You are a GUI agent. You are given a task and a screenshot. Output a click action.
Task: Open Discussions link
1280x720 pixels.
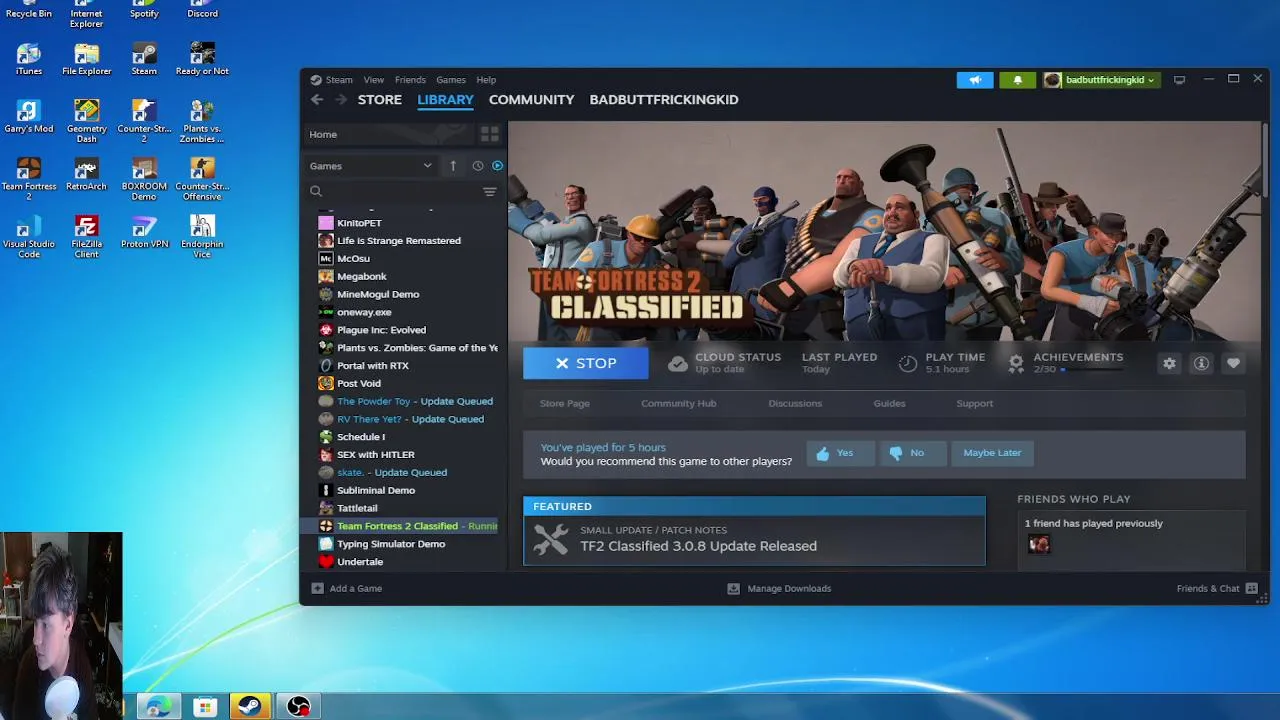pos(795,403)
